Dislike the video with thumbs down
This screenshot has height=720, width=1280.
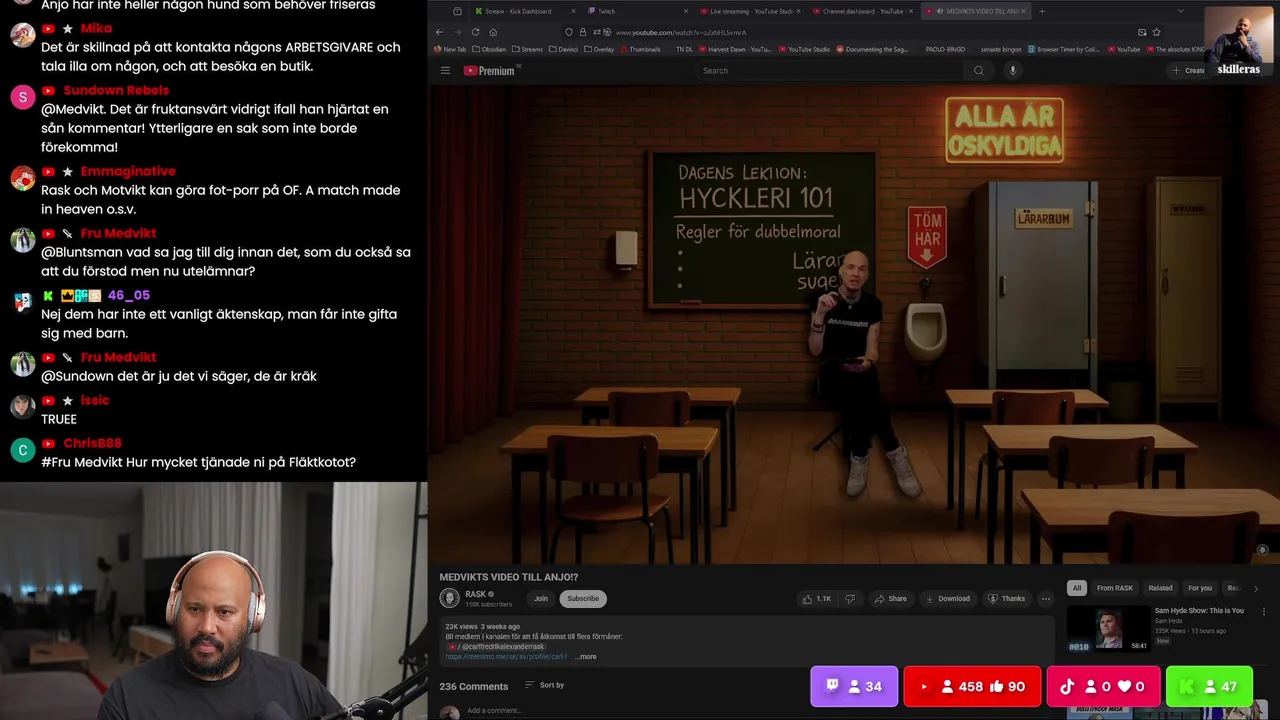(850, 599)
